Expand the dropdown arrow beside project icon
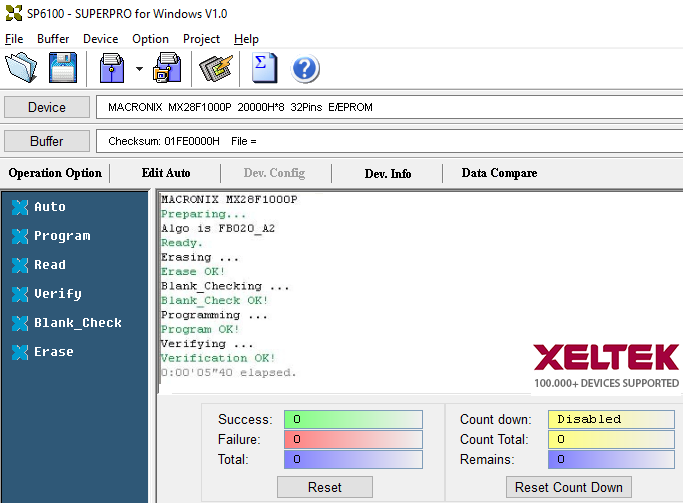The image size is (684, 503). tap(139, 70)
